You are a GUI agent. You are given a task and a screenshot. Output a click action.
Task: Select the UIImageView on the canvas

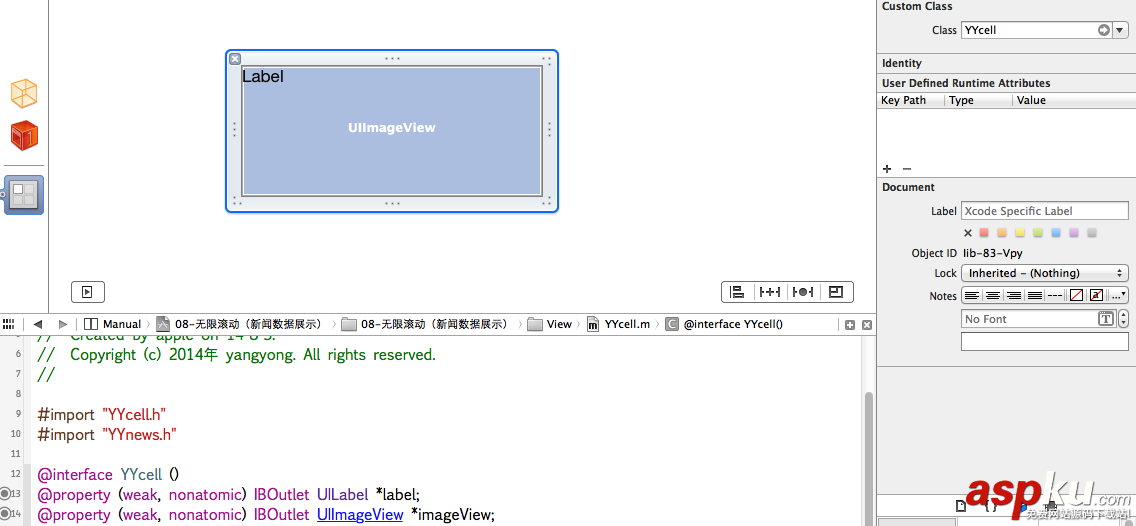click(x=392, y=131)
